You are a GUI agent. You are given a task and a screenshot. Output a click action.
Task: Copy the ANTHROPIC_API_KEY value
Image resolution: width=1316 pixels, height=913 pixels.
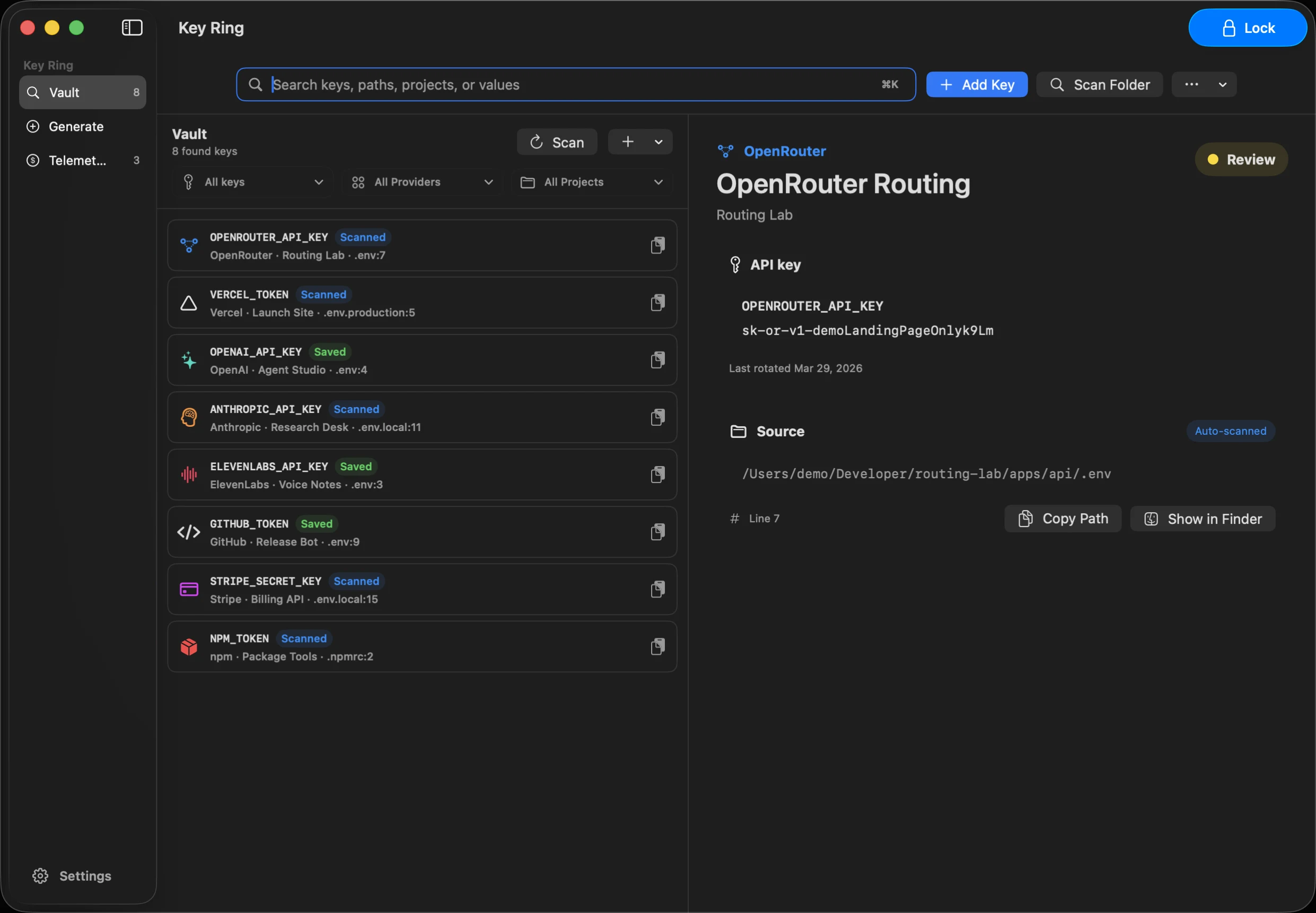[657, 418]
